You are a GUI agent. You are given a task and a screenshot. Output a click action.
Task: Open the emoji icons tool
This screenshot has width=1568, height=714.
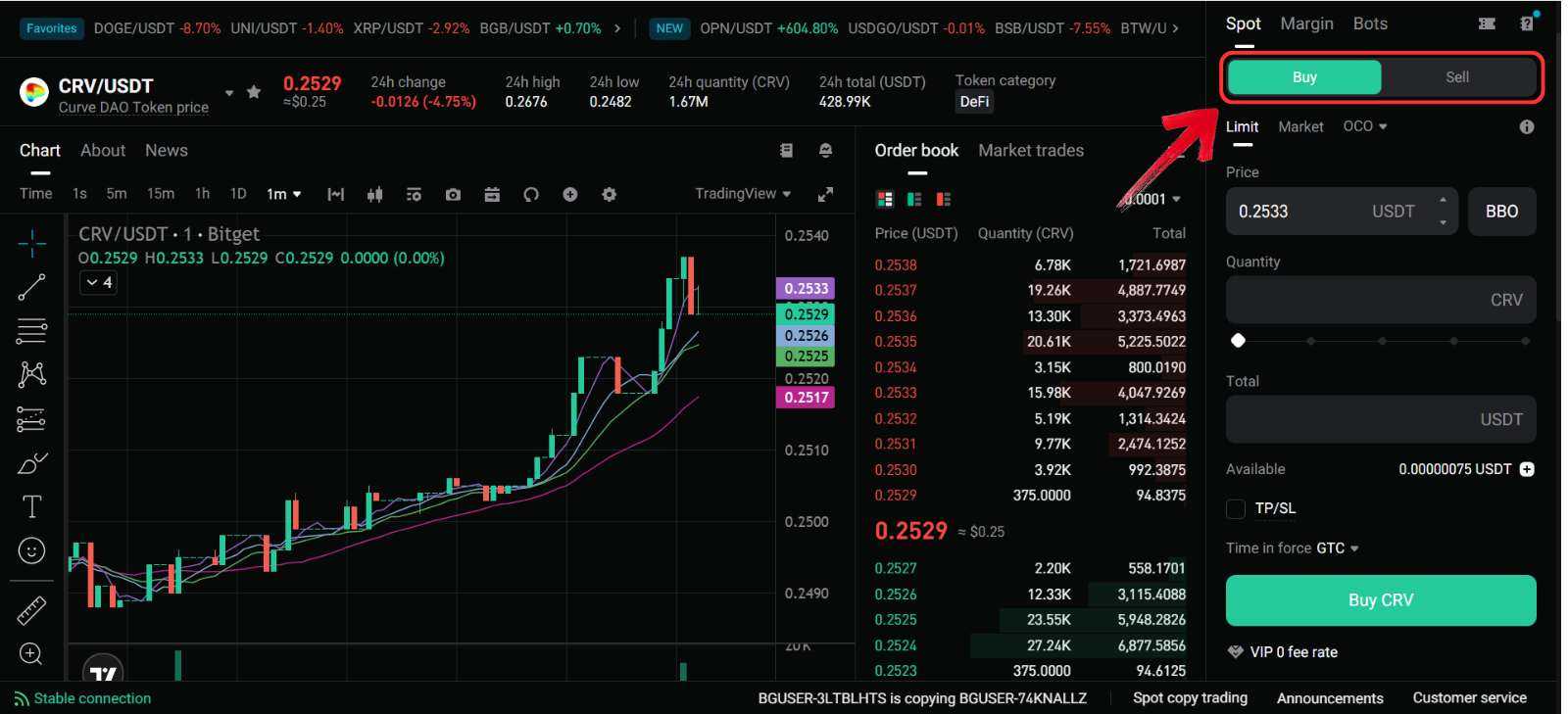[31, 550]
